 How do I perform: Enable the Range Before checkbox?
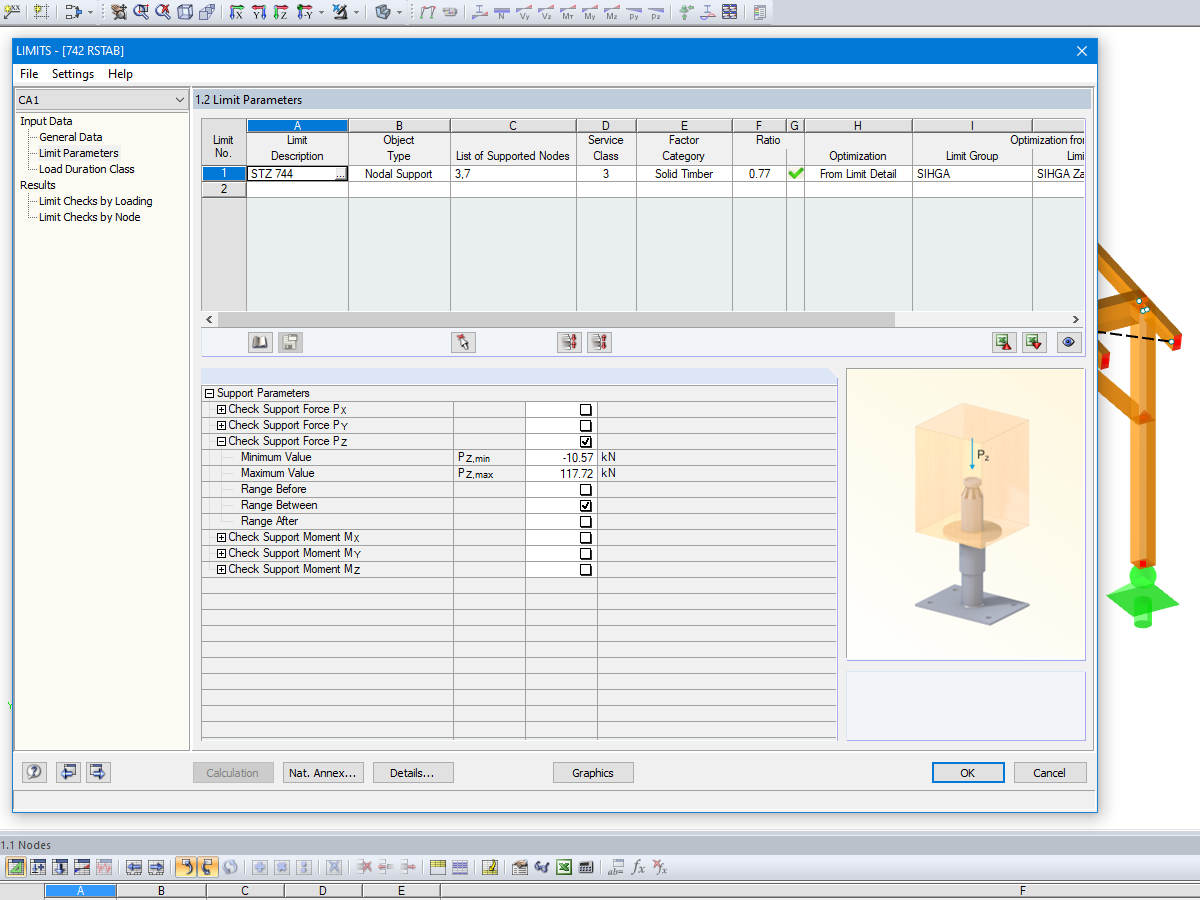pyautogui.click(x=585, y=489)
